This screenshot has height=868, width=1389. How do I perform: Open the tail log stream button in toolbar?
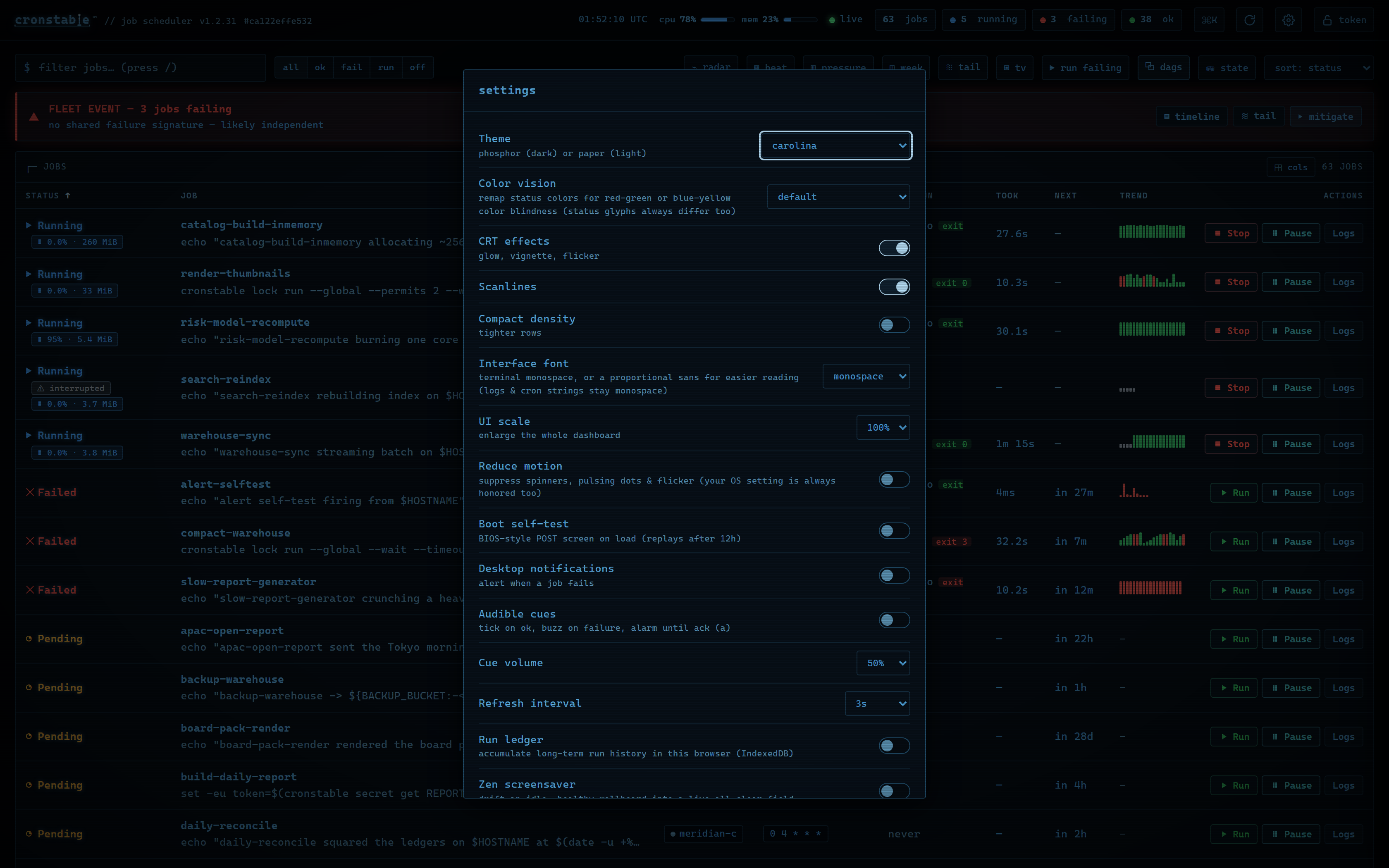963,68
